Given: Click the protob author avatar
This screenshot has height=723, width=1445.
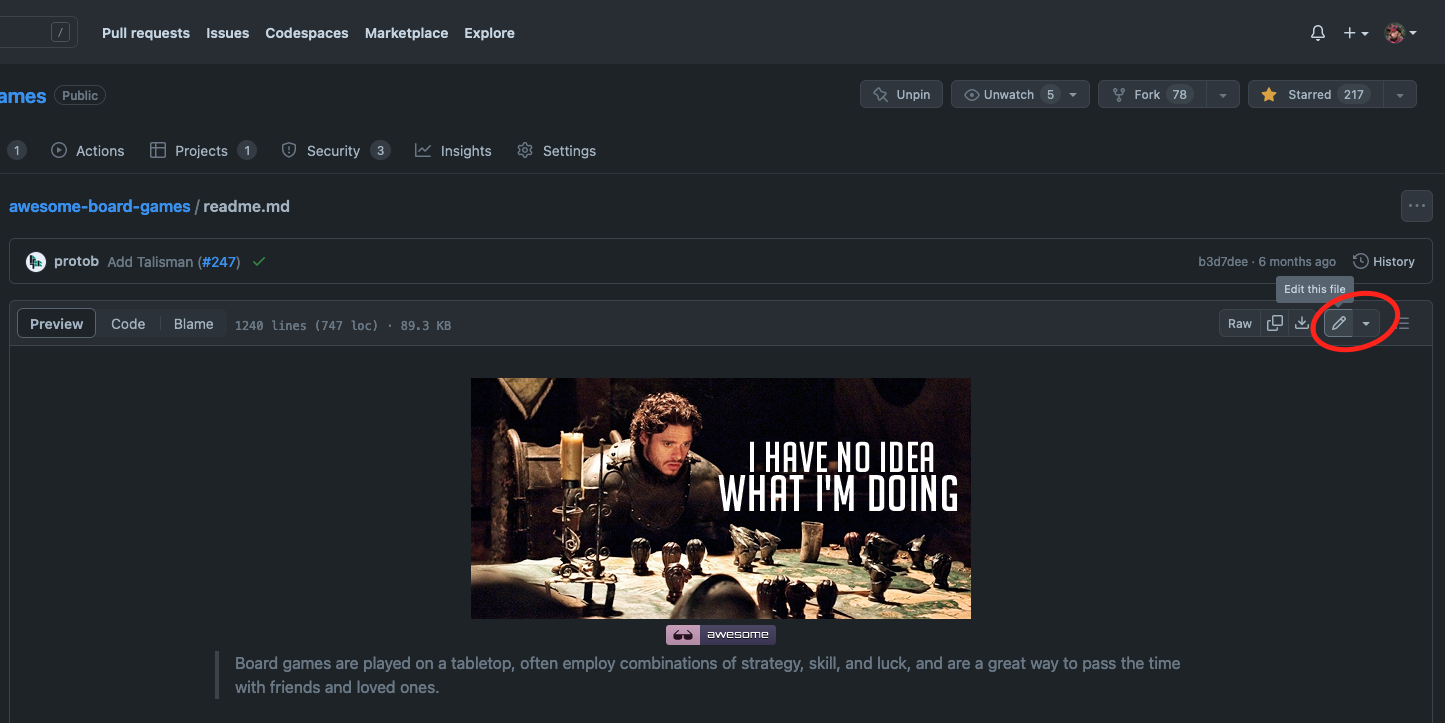Looking at the screenshot, I should [x=36, y=262].
